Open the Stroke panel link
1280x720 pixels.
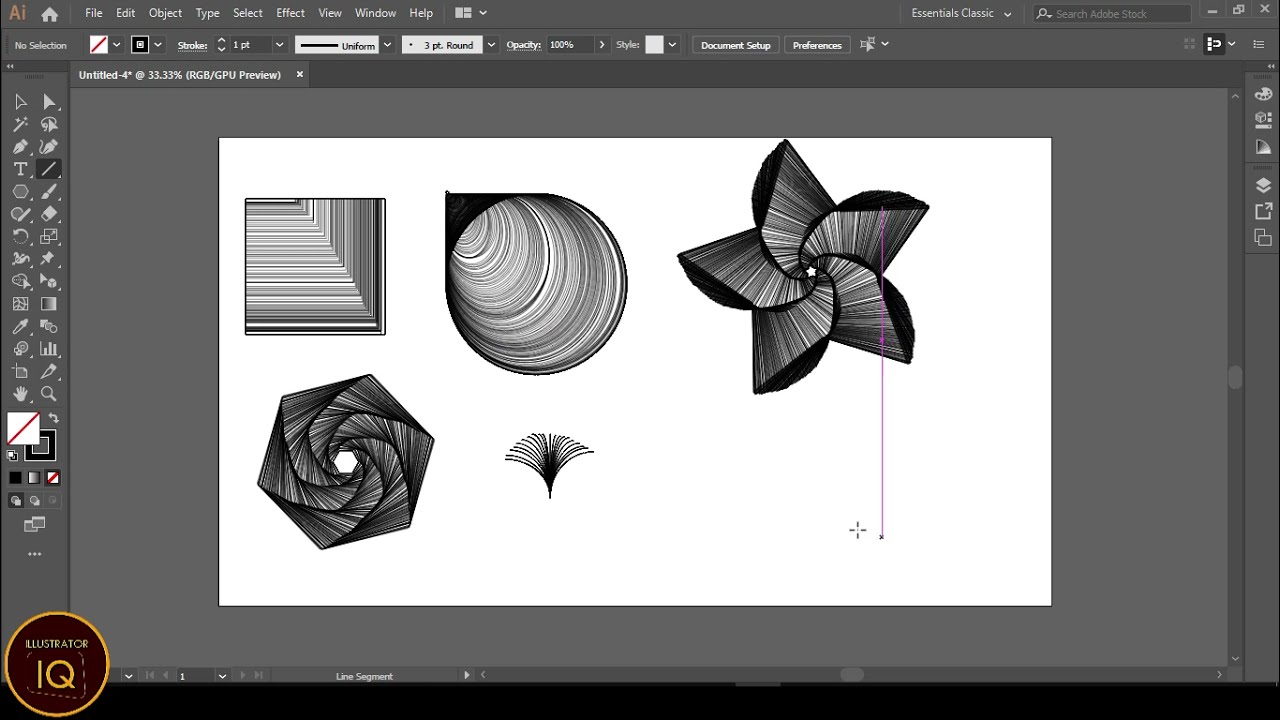(192, 45)
